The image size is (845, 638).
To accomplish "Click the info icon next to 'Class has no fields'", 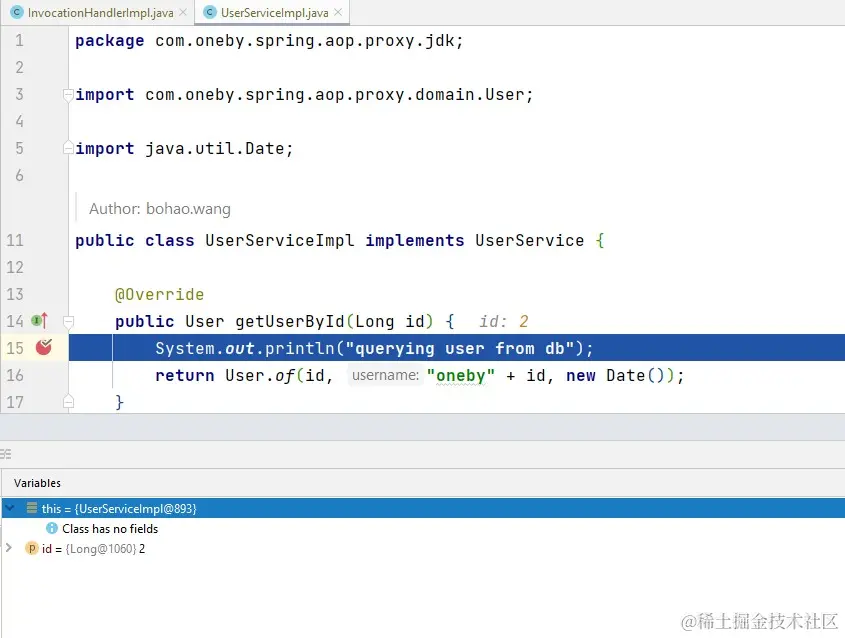I will coord(51,528).
